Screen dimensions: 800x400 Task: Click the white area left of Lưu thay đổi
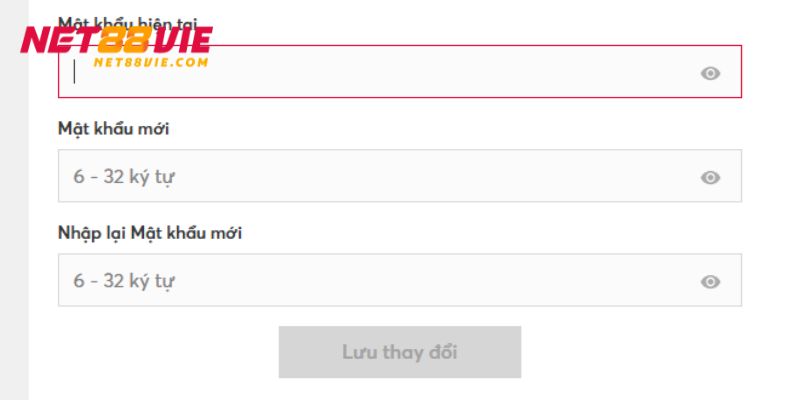[153, 352]
